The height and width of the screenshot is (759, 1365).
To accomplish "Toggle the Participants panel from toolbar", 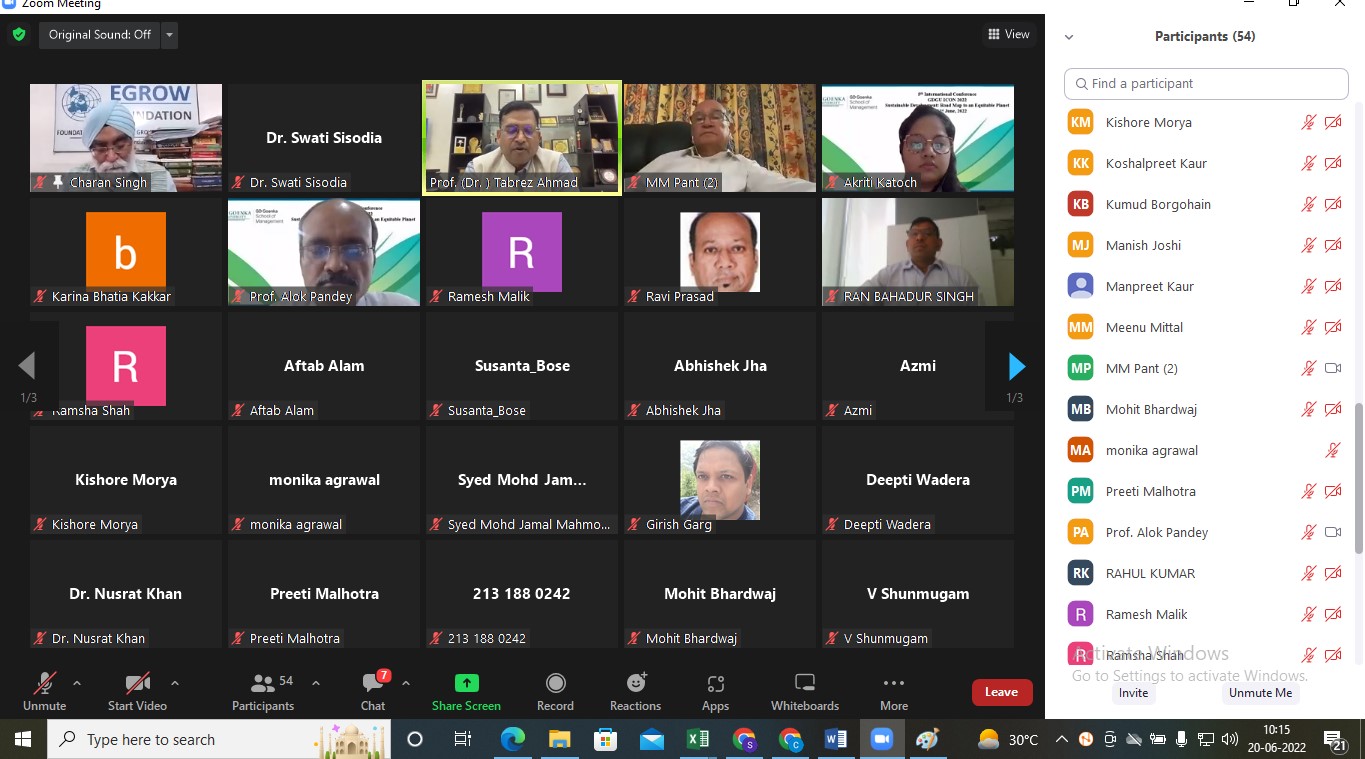I will click(263, 684).
